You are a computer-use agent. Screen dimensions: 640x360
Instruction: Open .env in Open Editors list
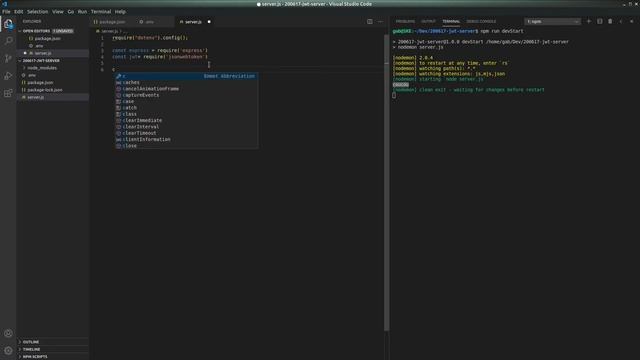click(x=53, y=46)
